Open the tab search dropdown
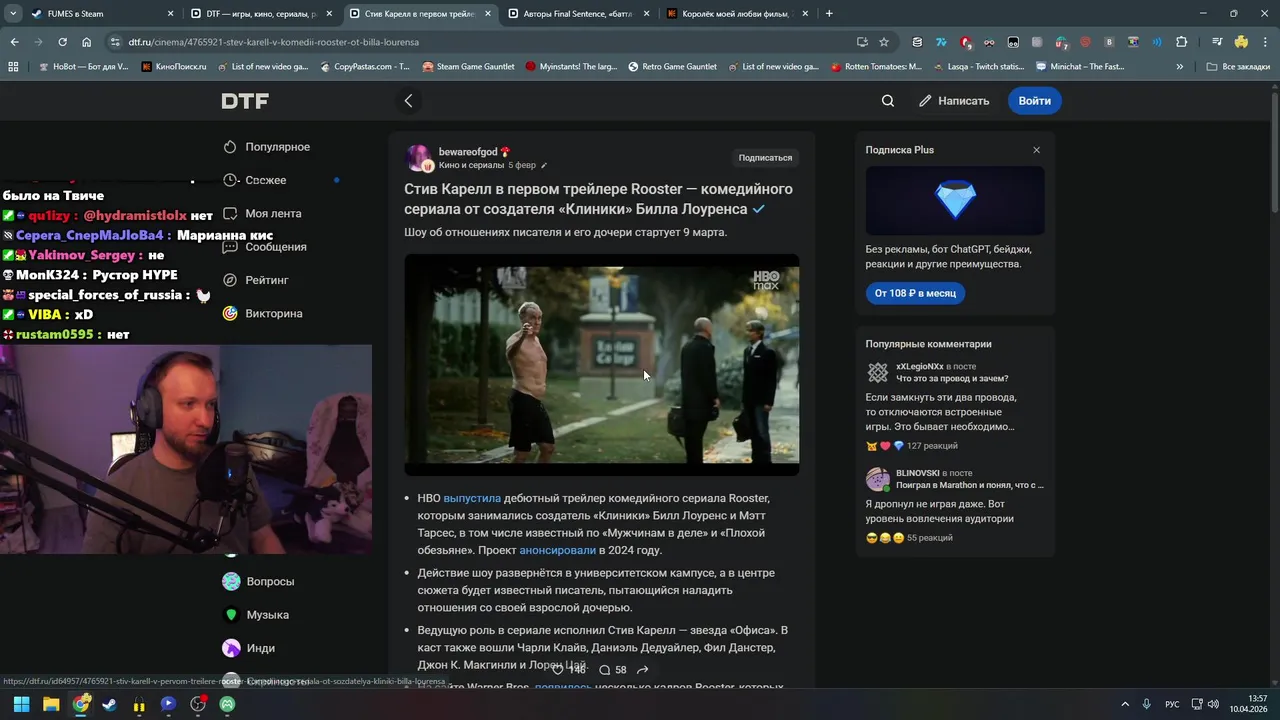Screen dimensions: 1280x720 13,14
